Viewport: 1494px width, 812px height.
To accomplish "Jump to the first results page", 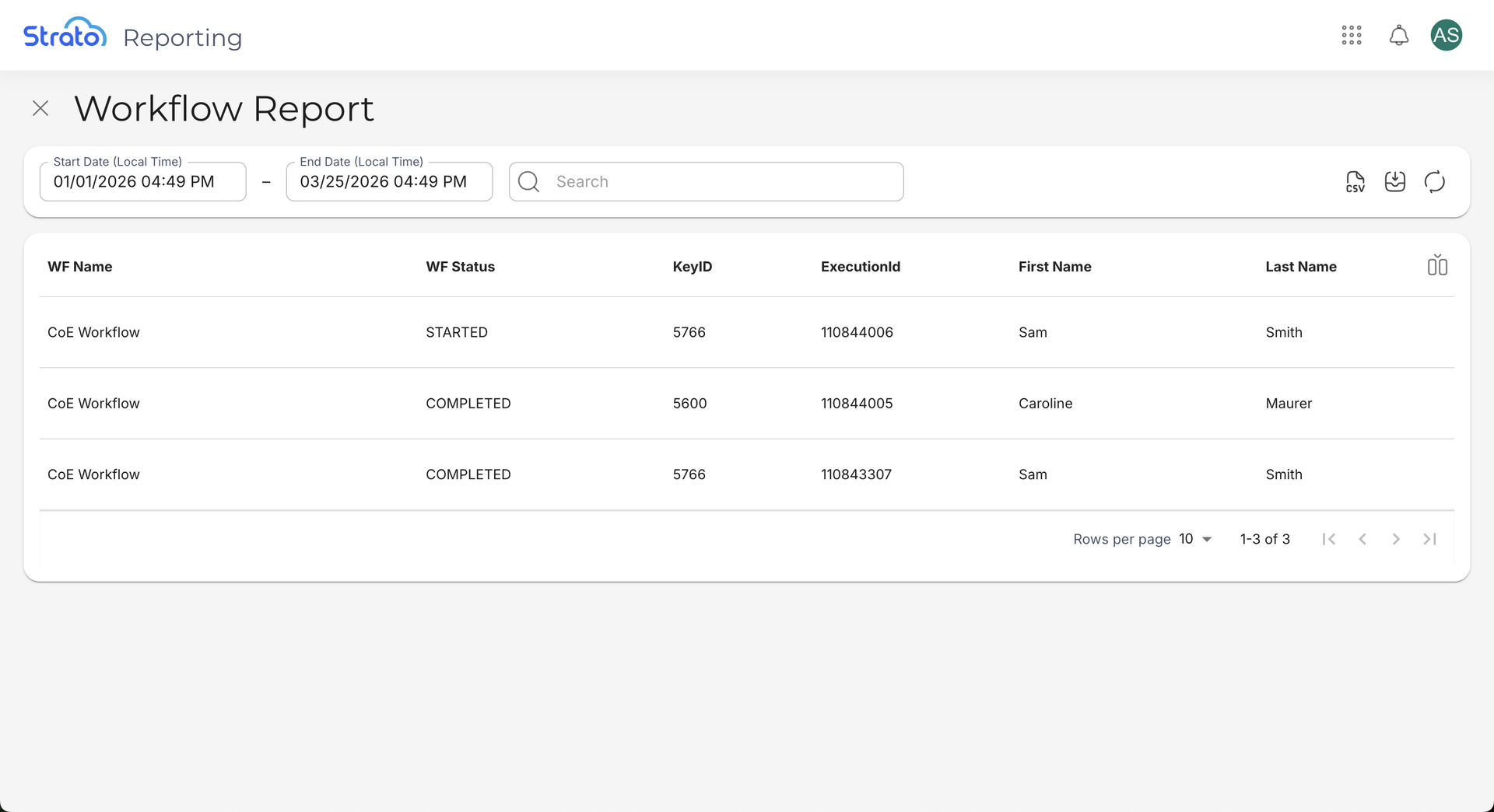I will pos(1329,539).
